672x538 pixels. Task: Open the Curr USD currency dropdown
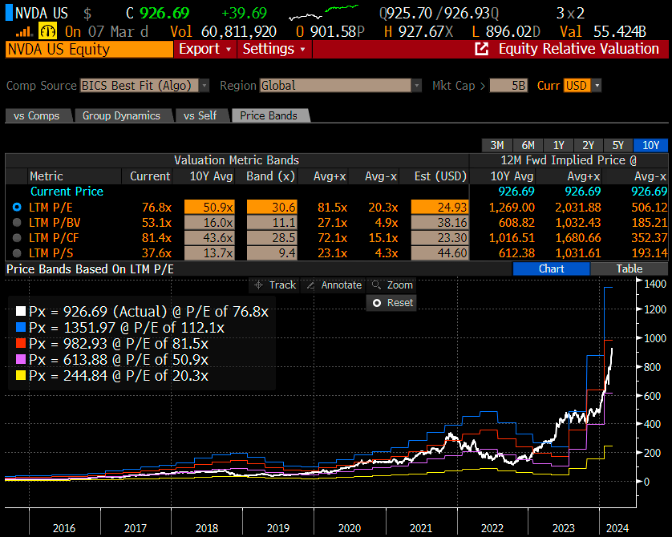597,86
